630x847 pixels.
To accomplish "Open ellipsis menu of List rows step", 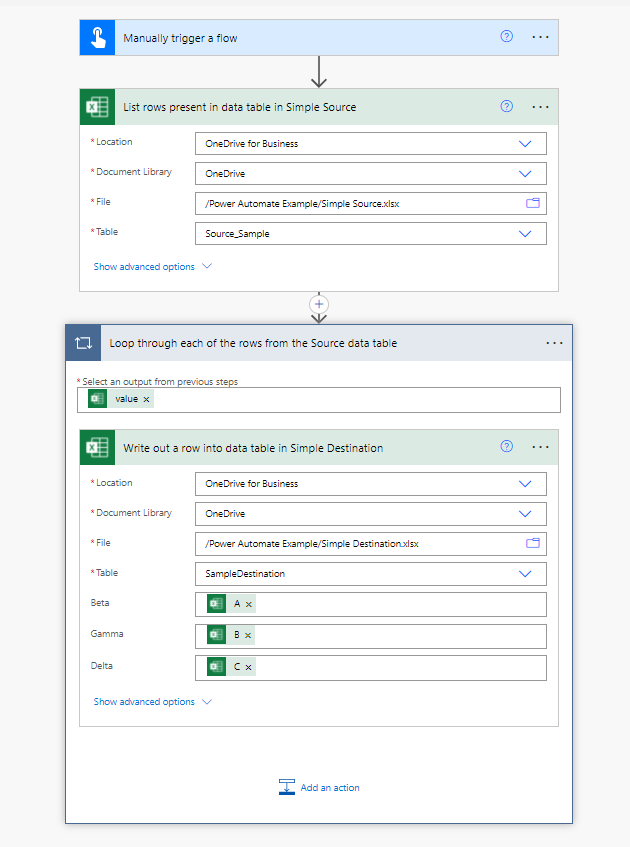I will [x=540, y=107].
